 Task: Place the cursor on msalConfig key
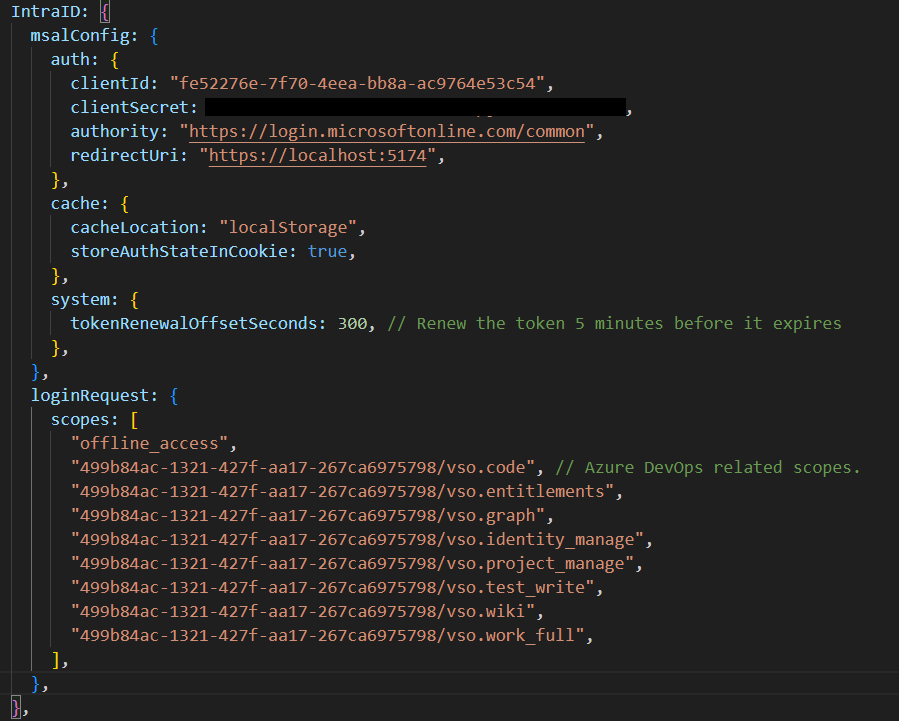[80, 36]
